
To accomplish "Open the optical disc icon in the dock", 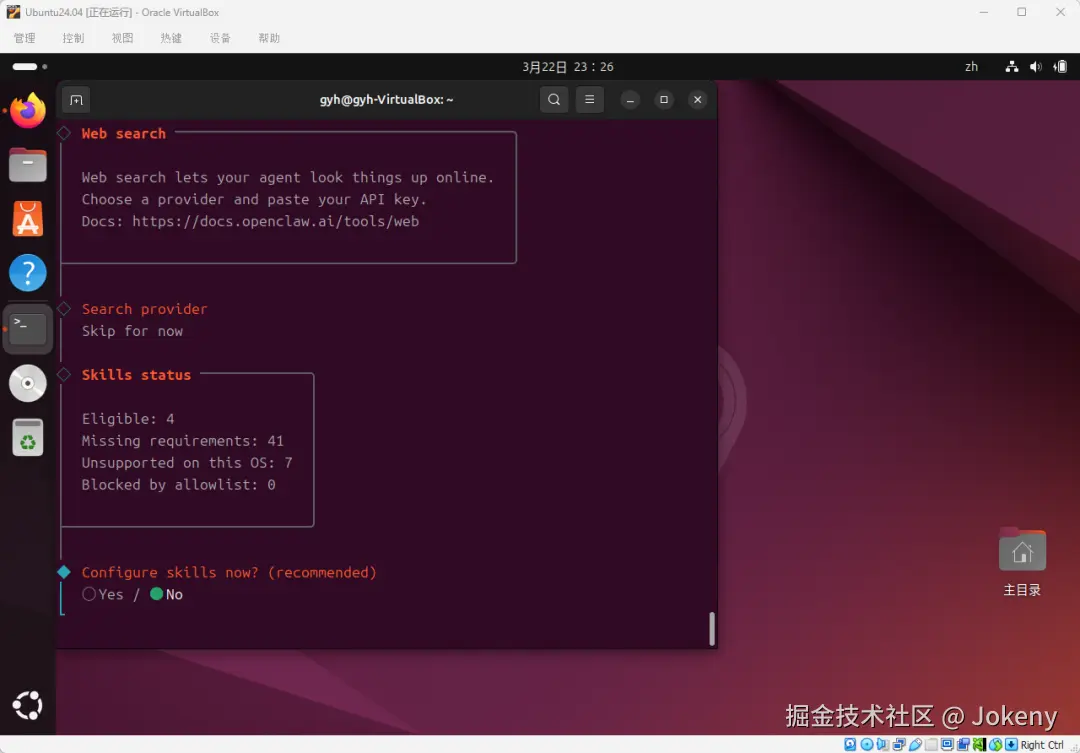I will coord(28,383).
